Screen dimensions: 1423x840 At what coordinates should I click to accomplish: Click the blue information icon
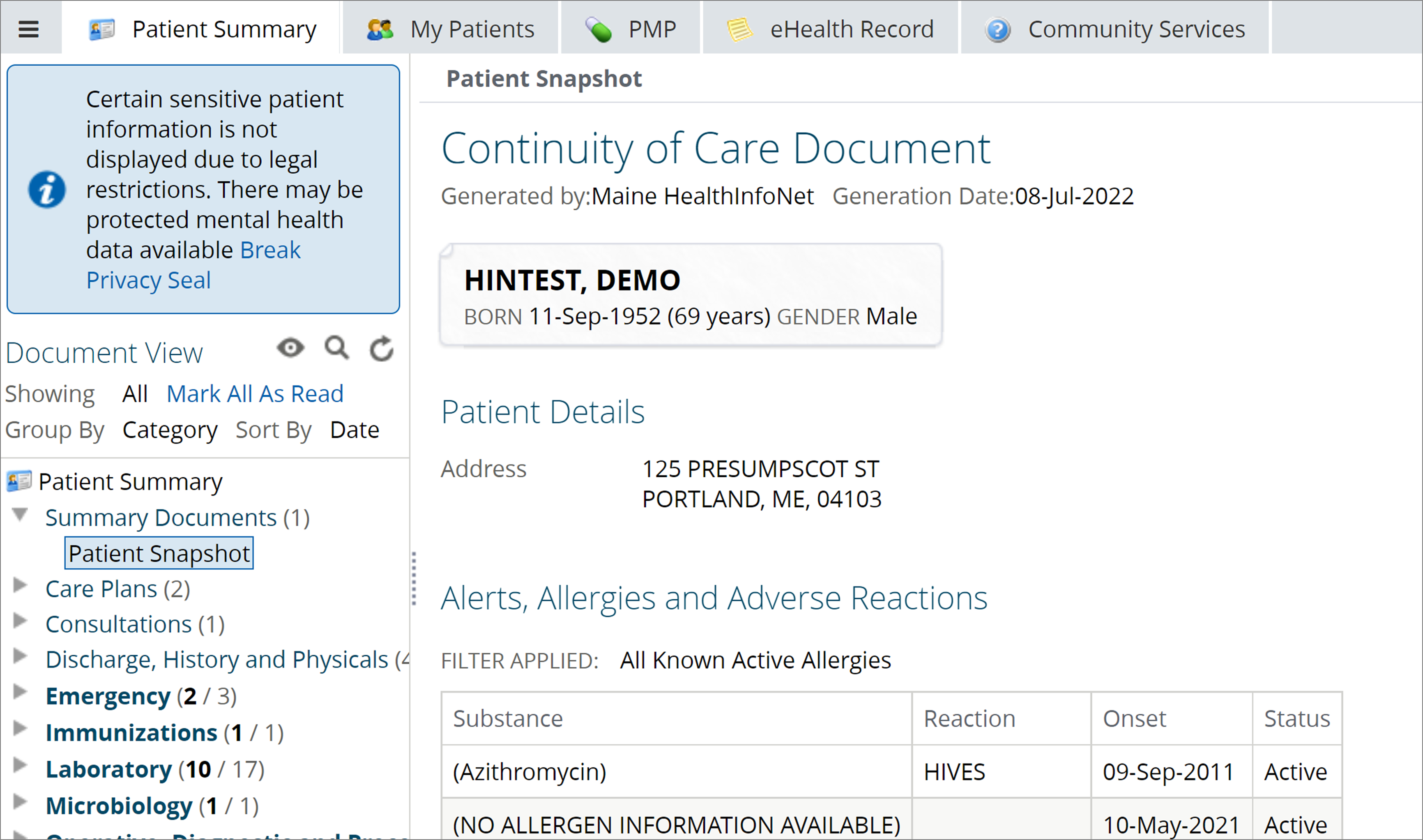click(x=47, y=190)
